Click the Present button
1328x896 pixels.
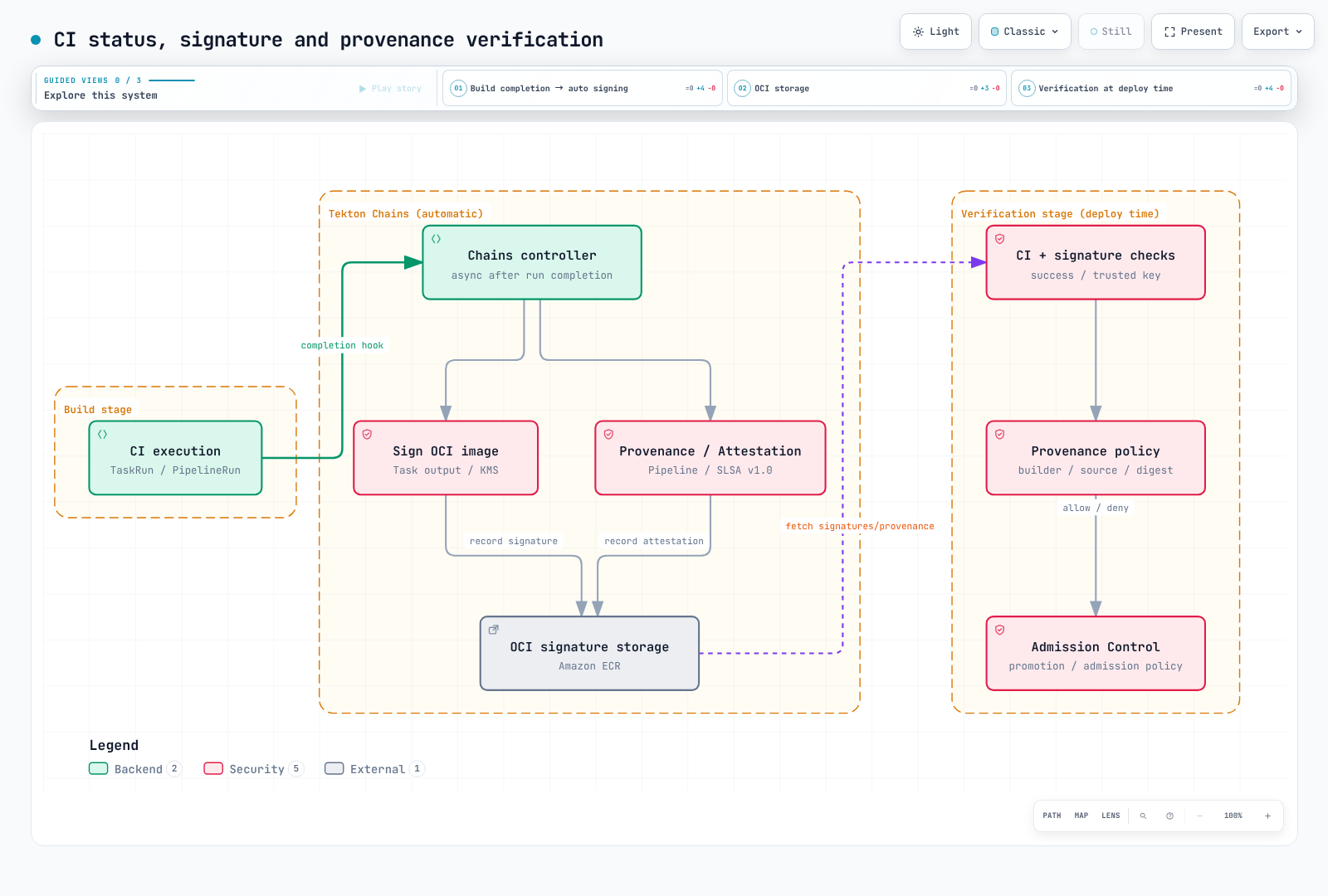(x=1193, y=32)
